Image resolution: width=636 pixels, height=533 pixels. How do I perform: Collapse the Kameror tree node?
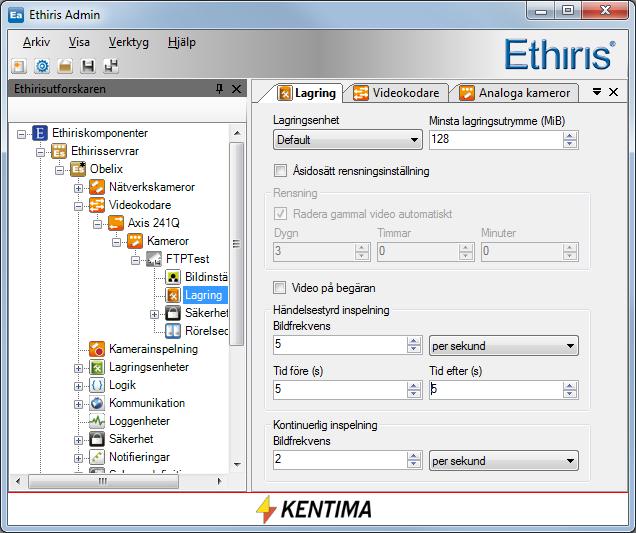point(116,242)
